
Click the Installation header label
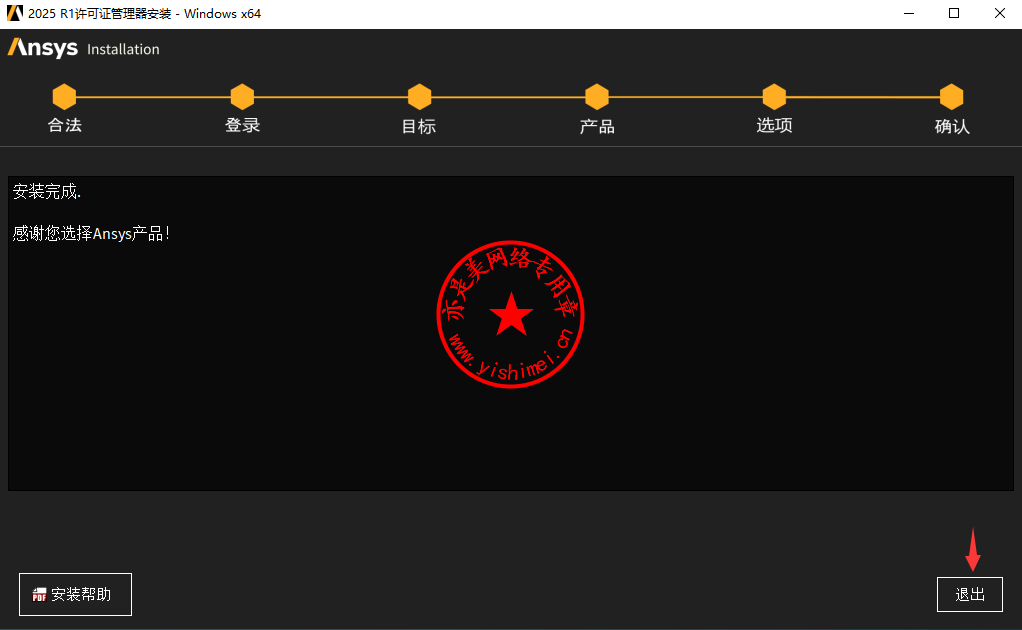(123, 50)
